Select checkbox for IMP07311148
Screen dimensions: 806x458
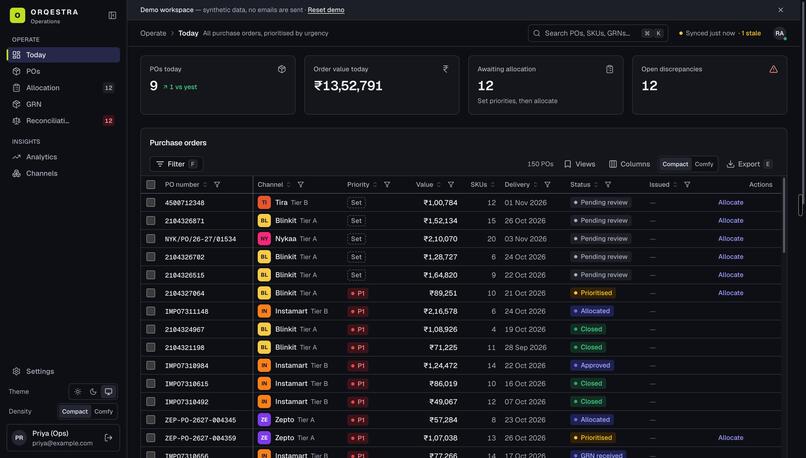pyautogui.click(x=151, y=311)
